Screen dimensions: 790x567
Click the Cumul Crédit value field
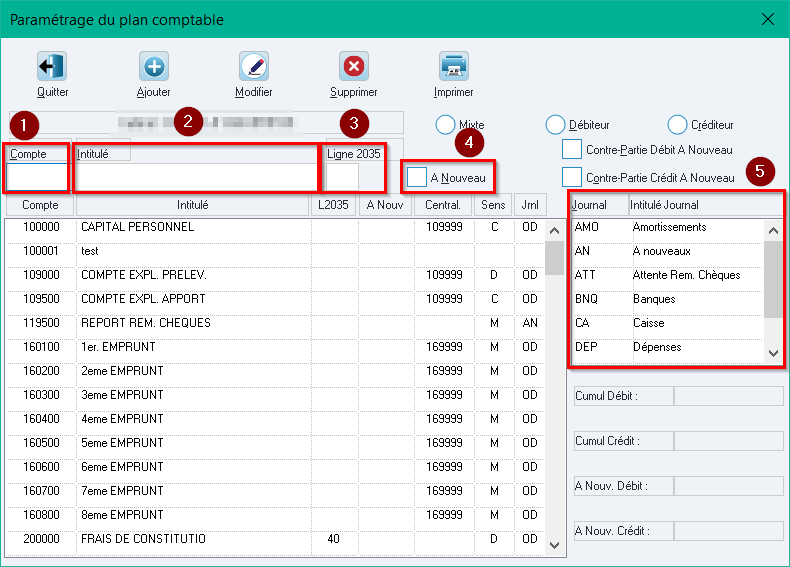(729, 441)
